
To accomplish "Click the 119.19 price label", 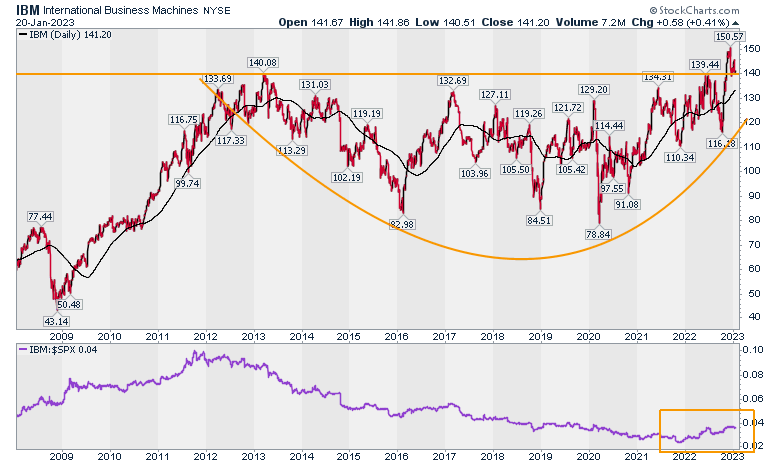I will (367, 113).
